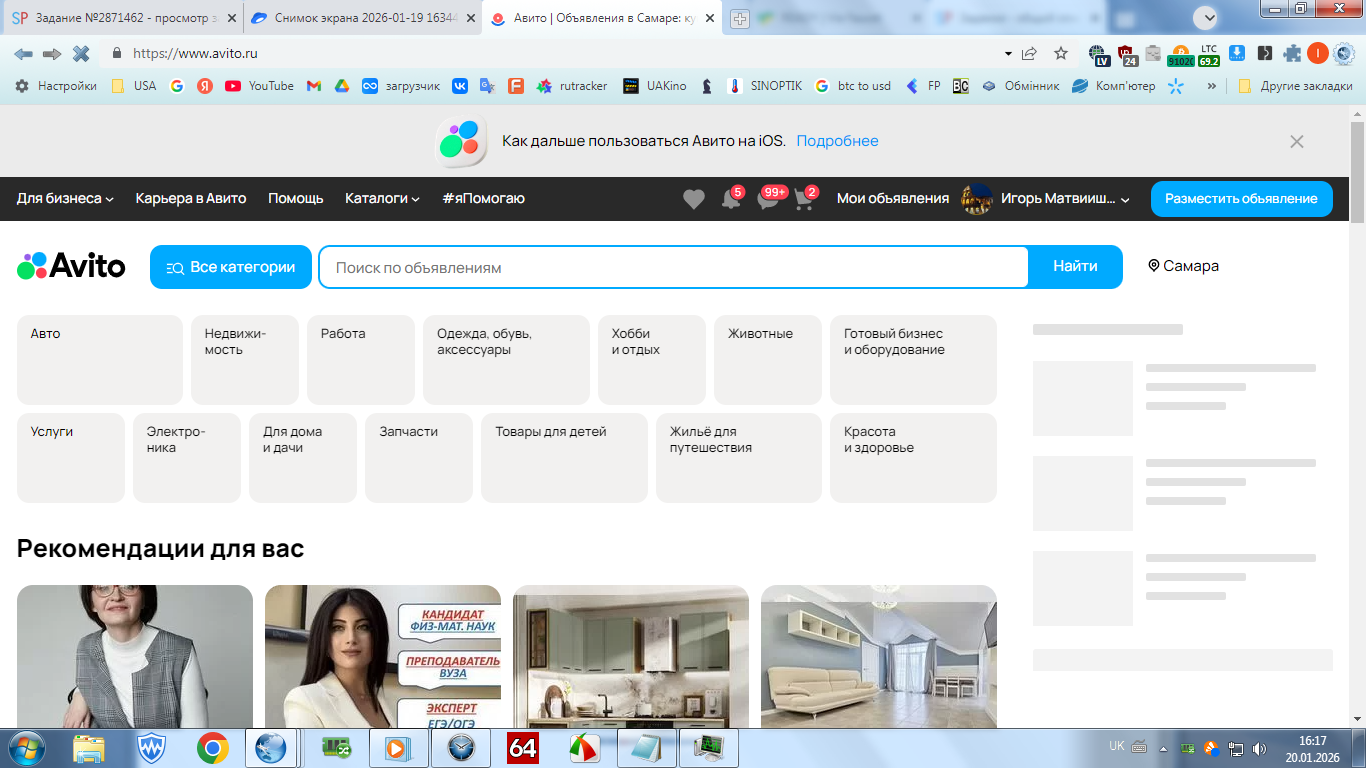
Task: Open the shopping cart icon
Action: [x=805, y=198]
